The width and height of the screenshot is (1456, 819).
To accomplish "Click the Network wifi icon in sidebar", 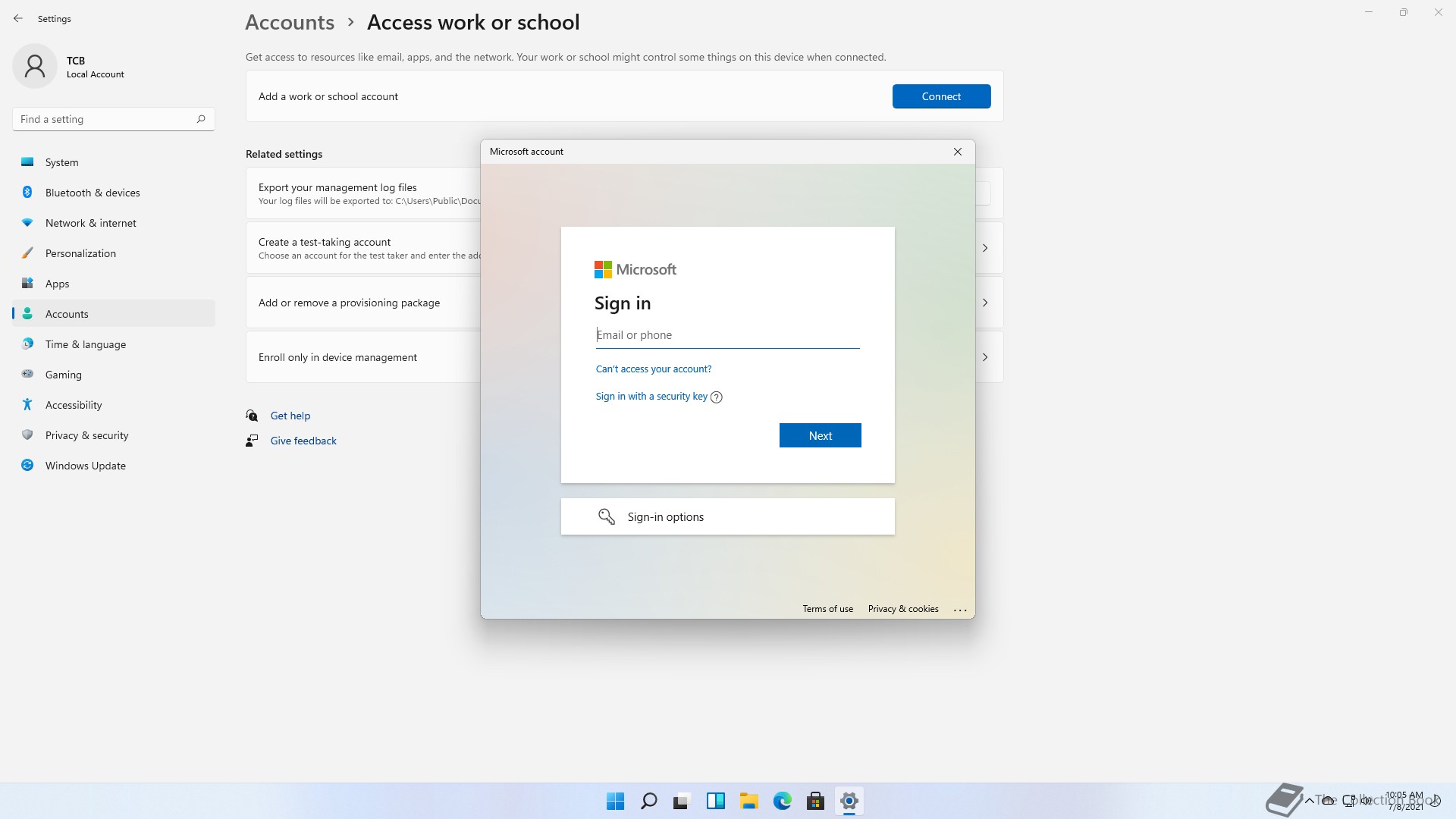I will 27,222.
